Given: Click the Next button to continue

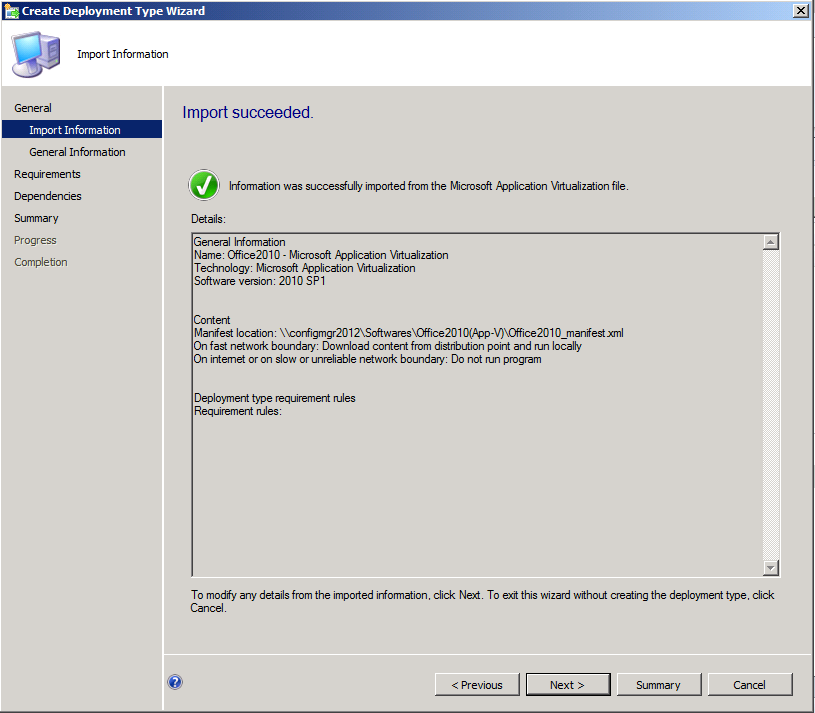Looking at the screenshot, I should pos(568,684).
